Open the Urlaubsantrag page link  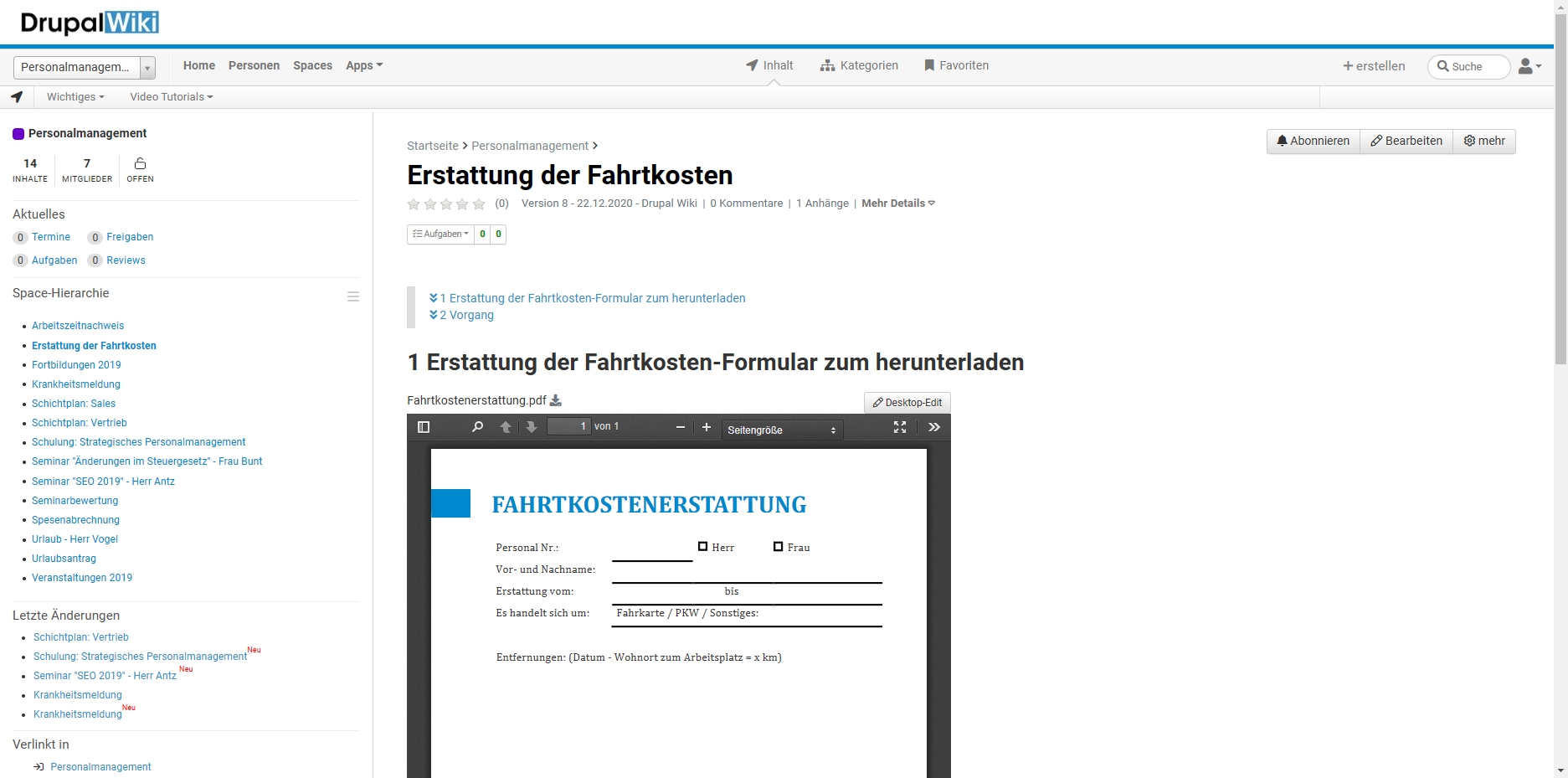[64, 559]
